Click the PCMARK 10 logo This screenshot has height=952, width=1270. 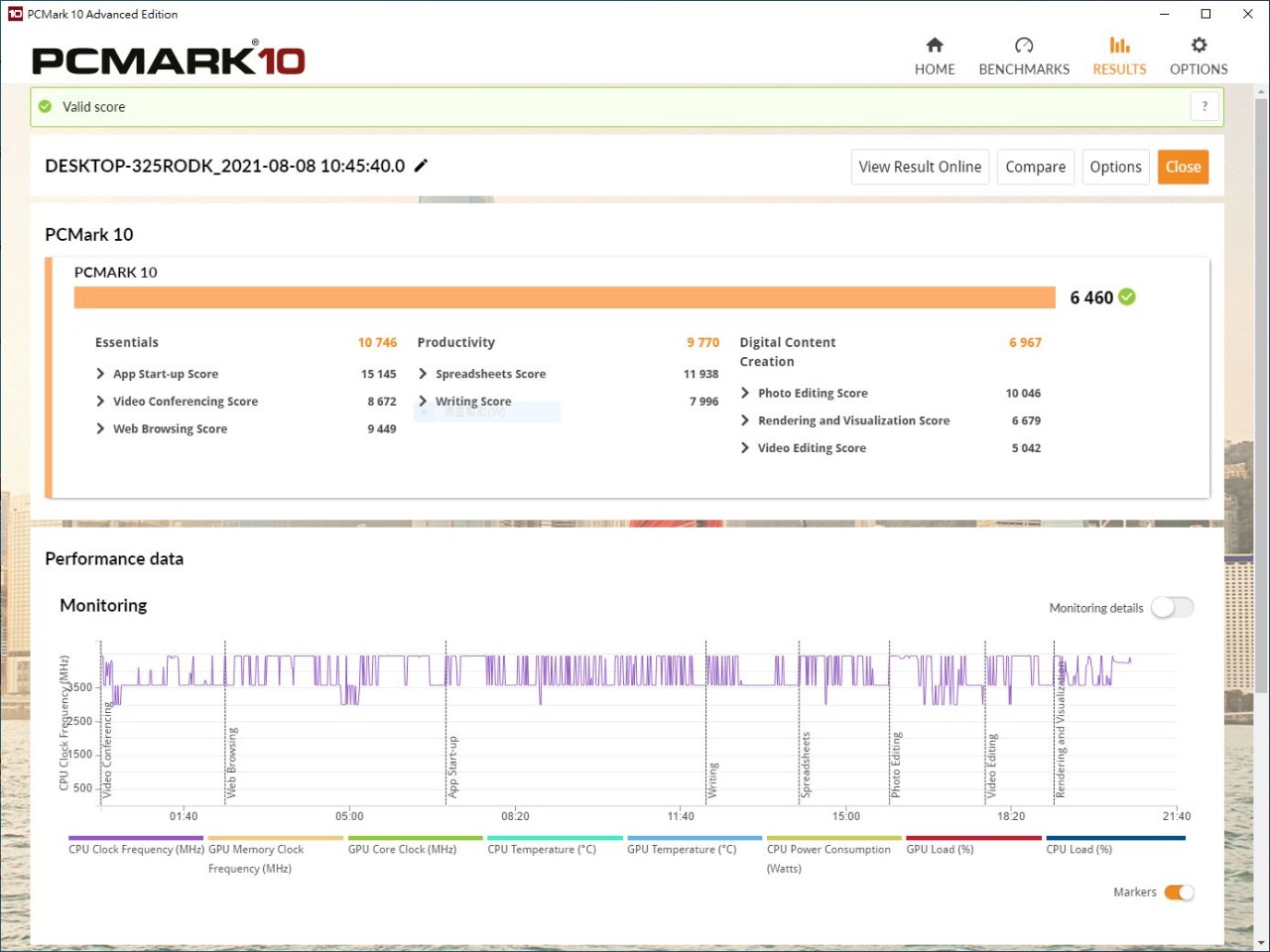(x=169, y=59)
